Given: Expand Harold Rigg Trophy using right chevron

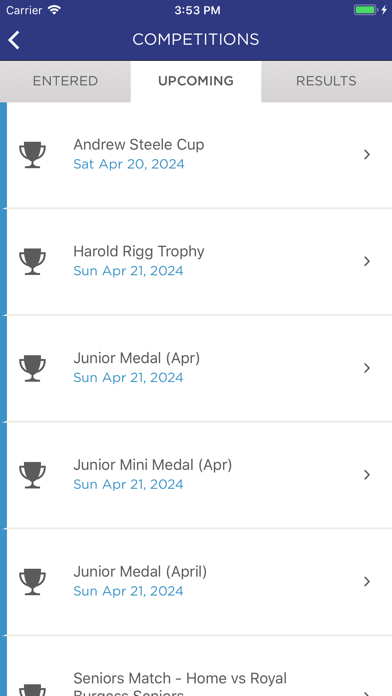Looking at the screenshot, I should (x=367, y=261).
